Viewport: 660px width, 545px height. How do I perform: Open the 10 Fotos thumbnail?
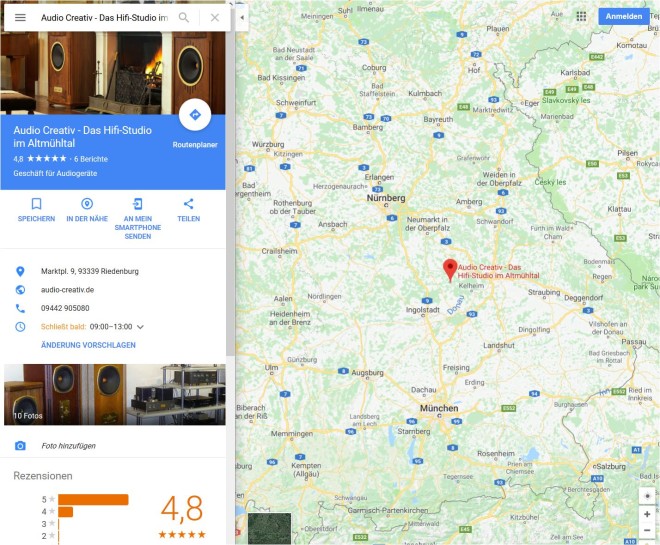pos(114,394)
